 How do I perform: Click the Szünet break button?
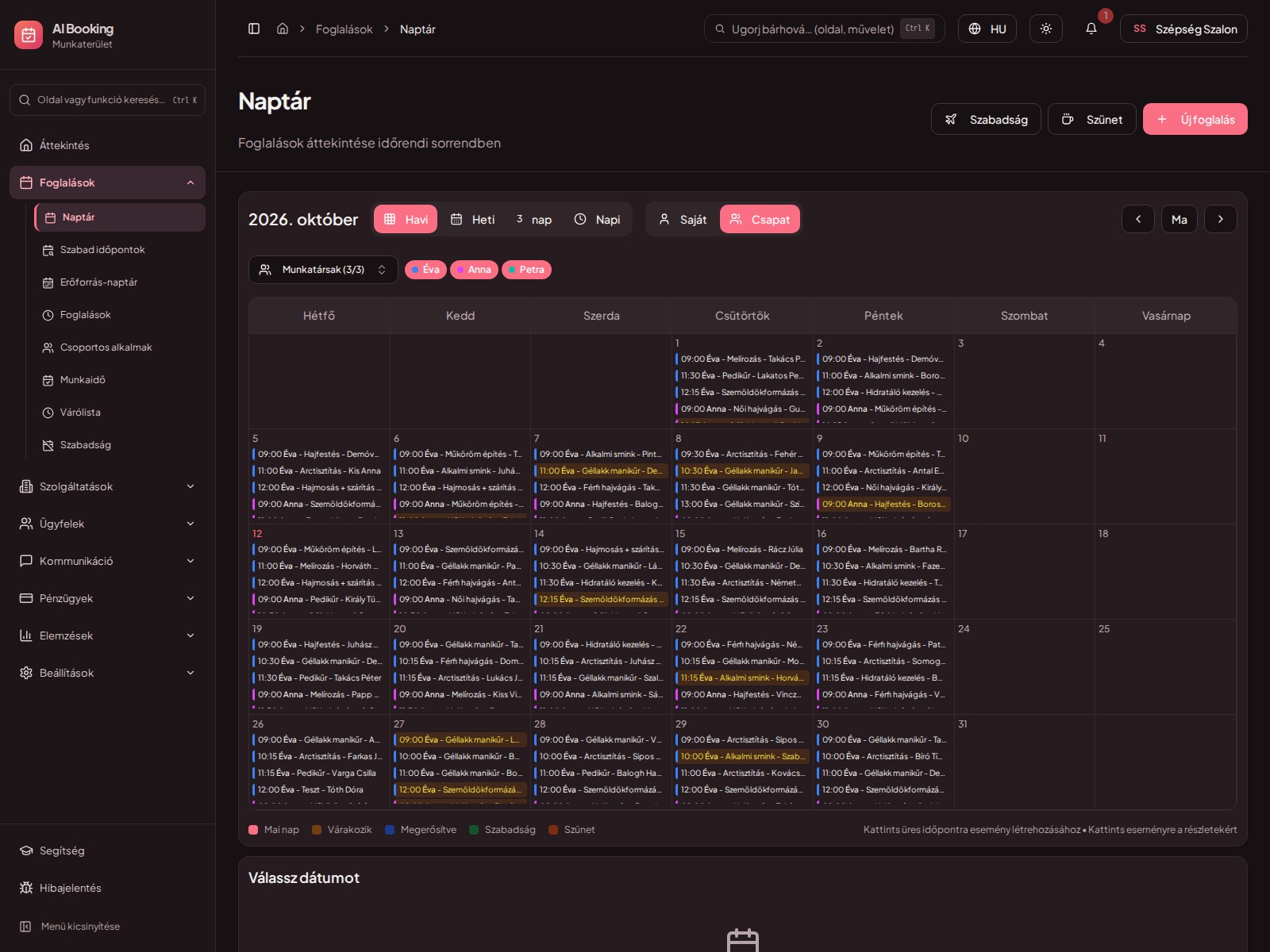(1092, 119)
